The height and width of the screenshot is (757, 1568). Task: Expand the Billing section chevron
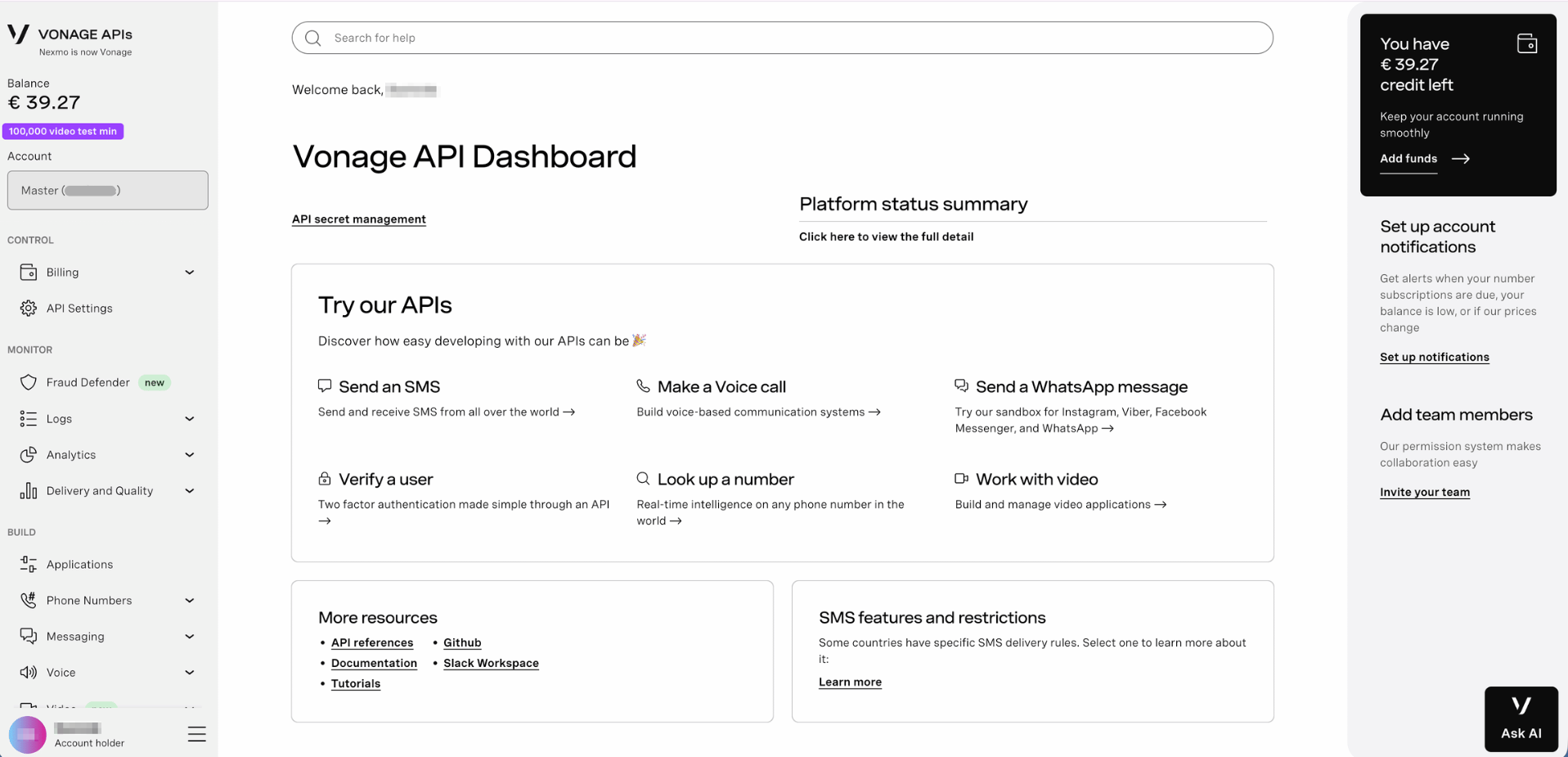190,273
